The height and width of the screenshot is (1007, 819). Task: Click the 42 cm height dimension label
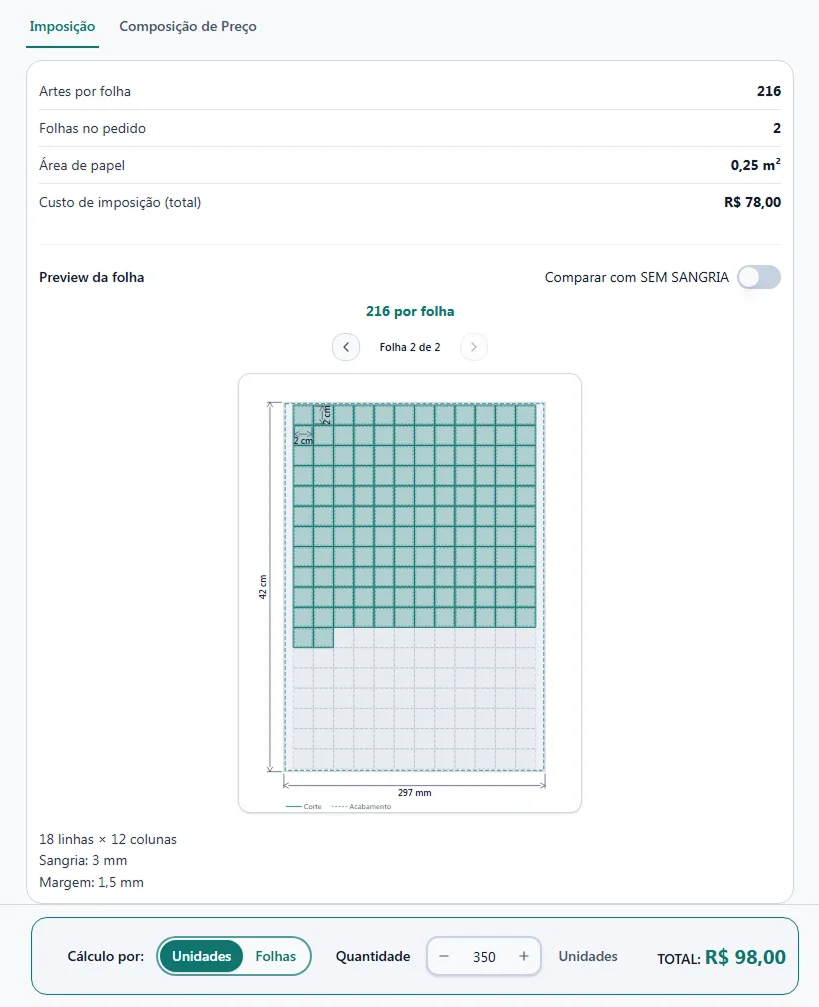pyautogui.click(x=262, y=586)
